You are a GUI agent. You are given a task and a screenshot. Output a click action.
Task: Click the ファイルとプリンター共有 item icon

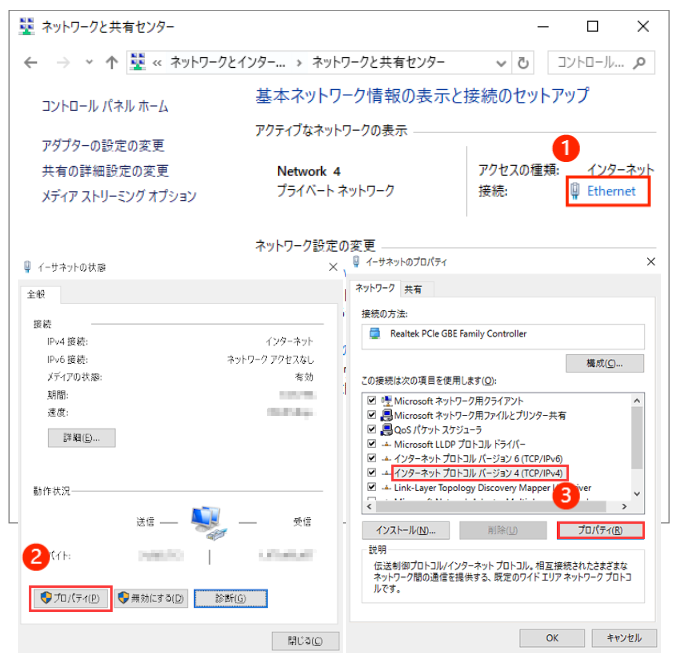(x=386, y=415)
